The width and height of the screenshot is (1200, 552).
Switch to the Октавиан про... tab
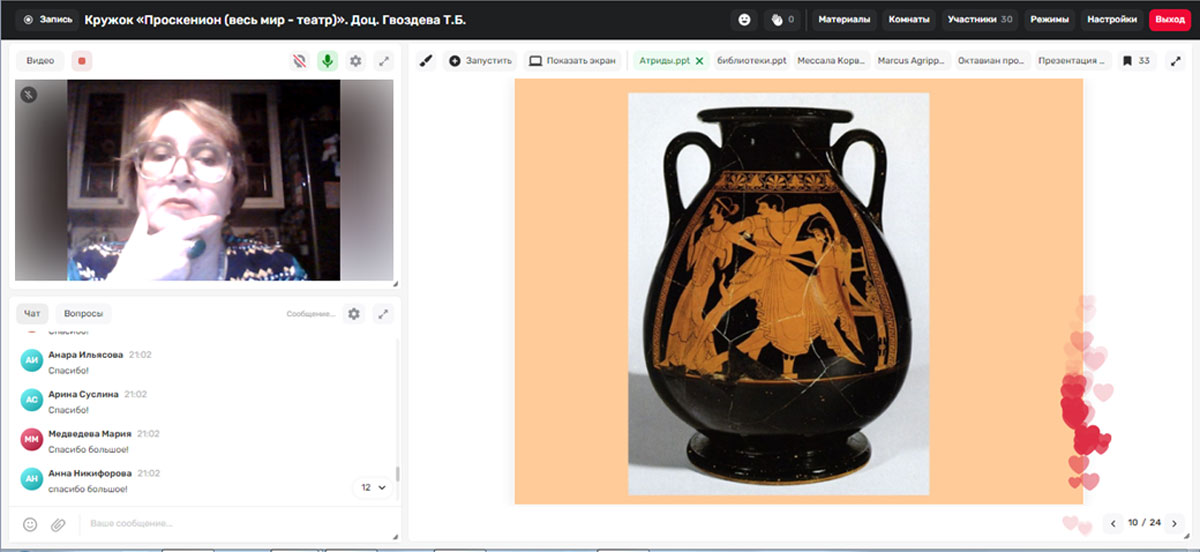tap(992, 61)
